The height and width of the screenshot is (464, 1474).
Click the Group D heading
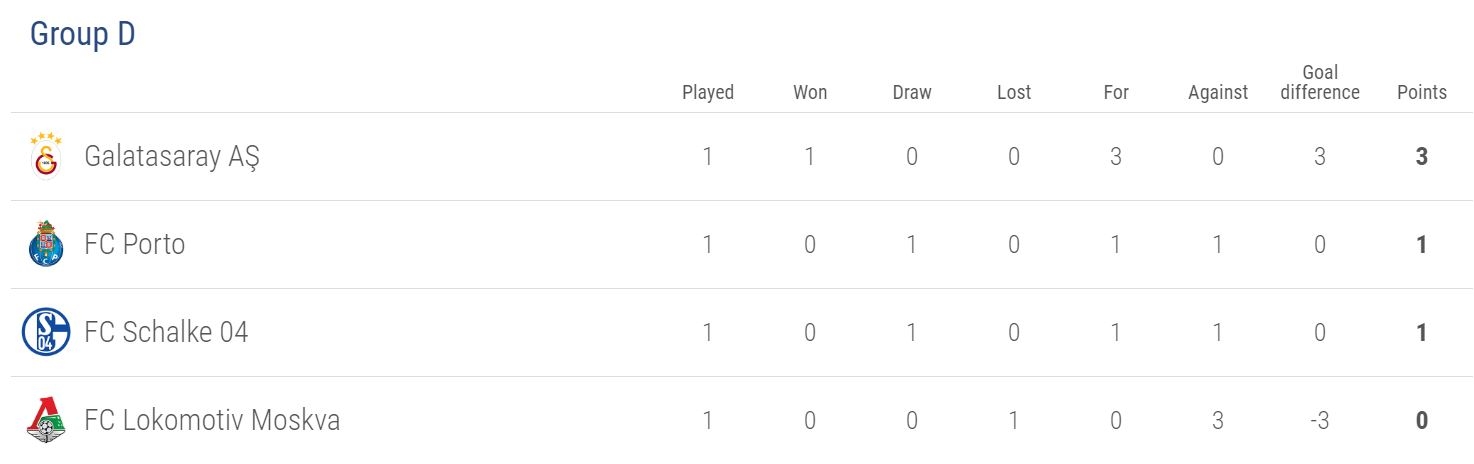coord(82,34)
